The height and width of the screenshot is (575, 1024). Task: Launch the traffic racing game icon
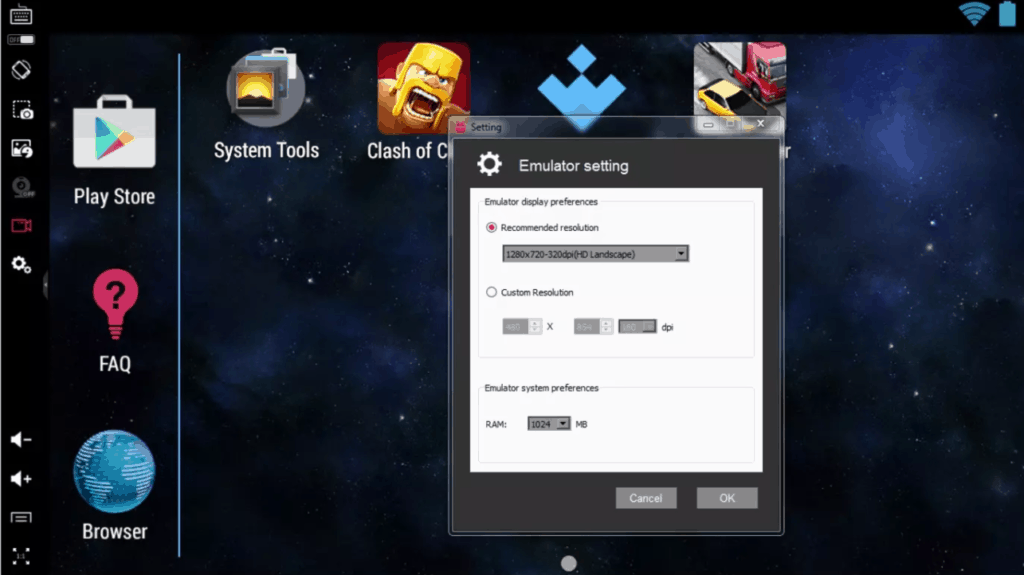coord(740,80)
